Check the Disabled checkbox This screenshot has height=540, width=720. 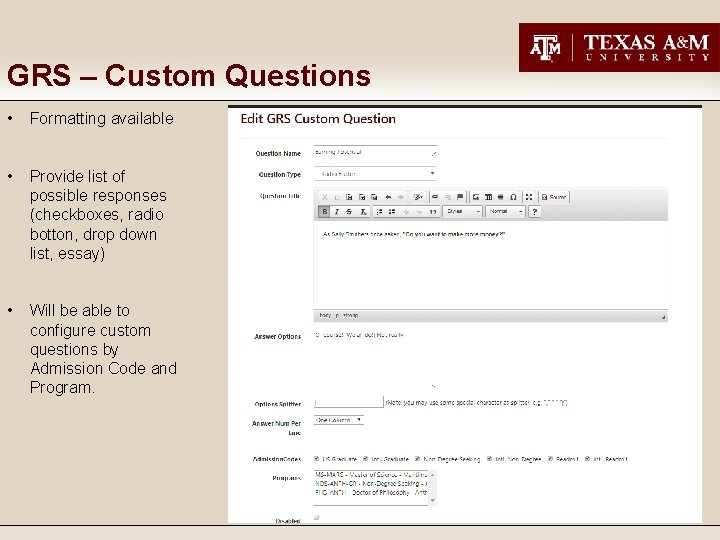pos(316,518)
